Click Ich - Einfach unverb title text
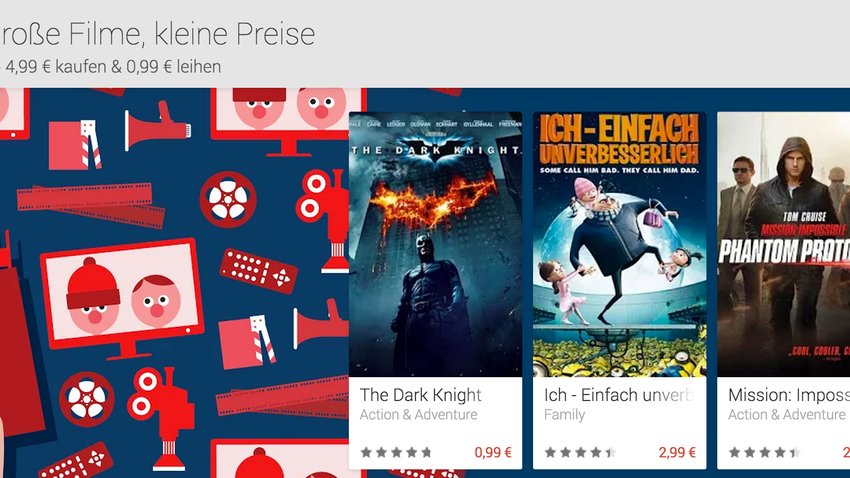The height and width of the screenshot is (478, 850). [619, 395]
